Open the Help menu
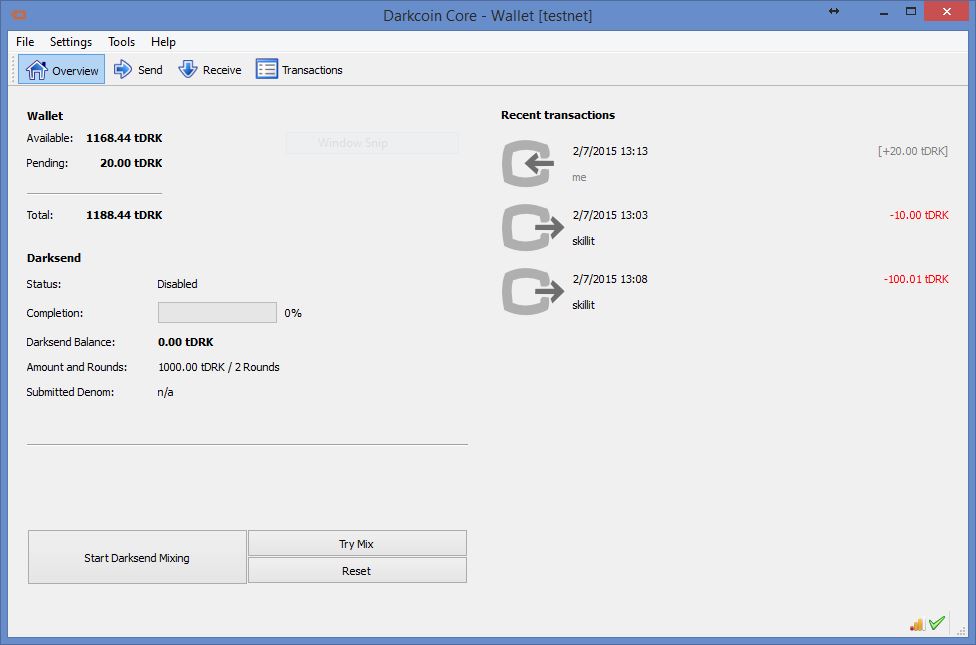 163,42
